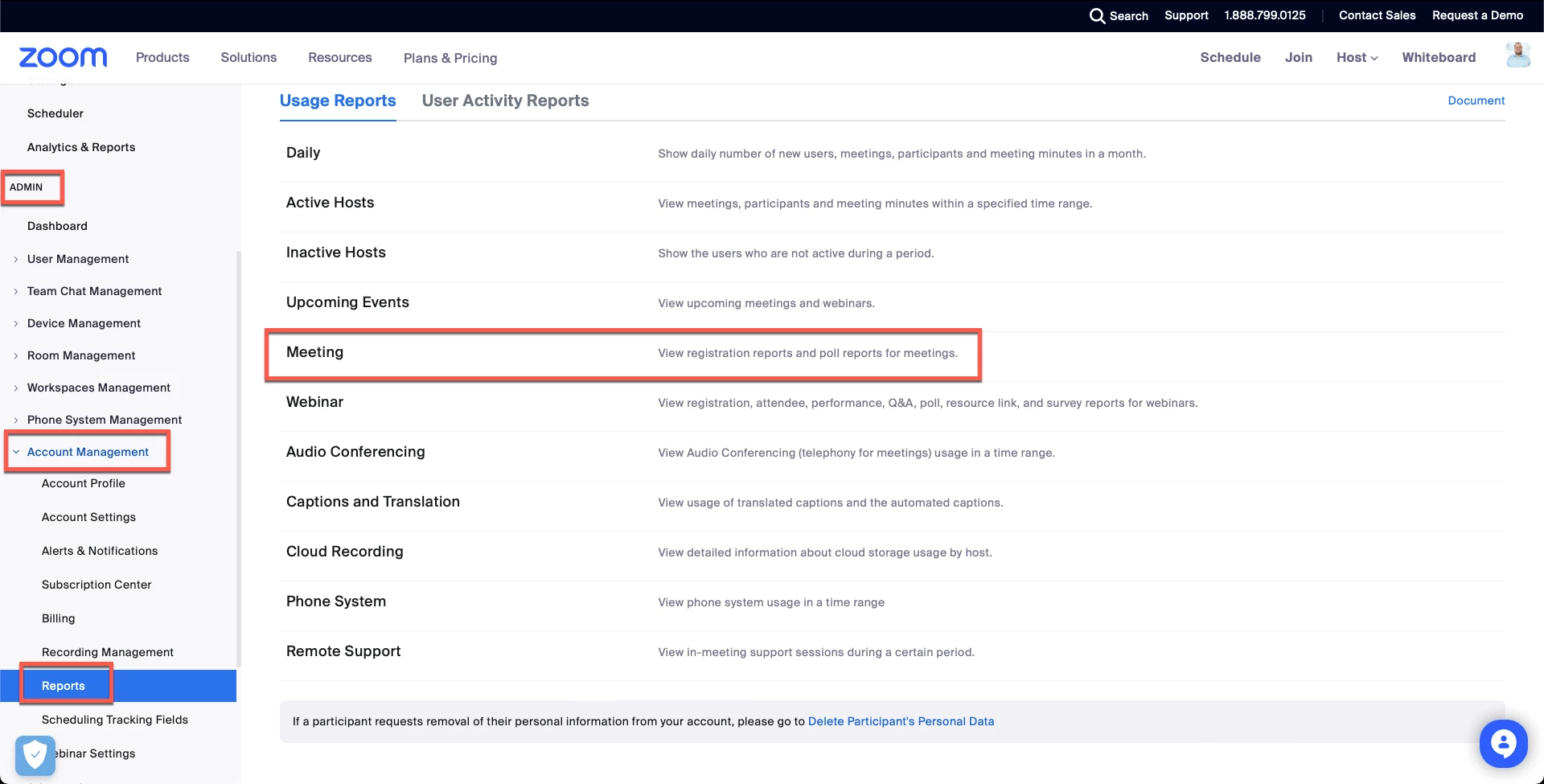Viewport: 1544px width, 784px height.
Task: Expand Room Management chevron
Action: 16,355
